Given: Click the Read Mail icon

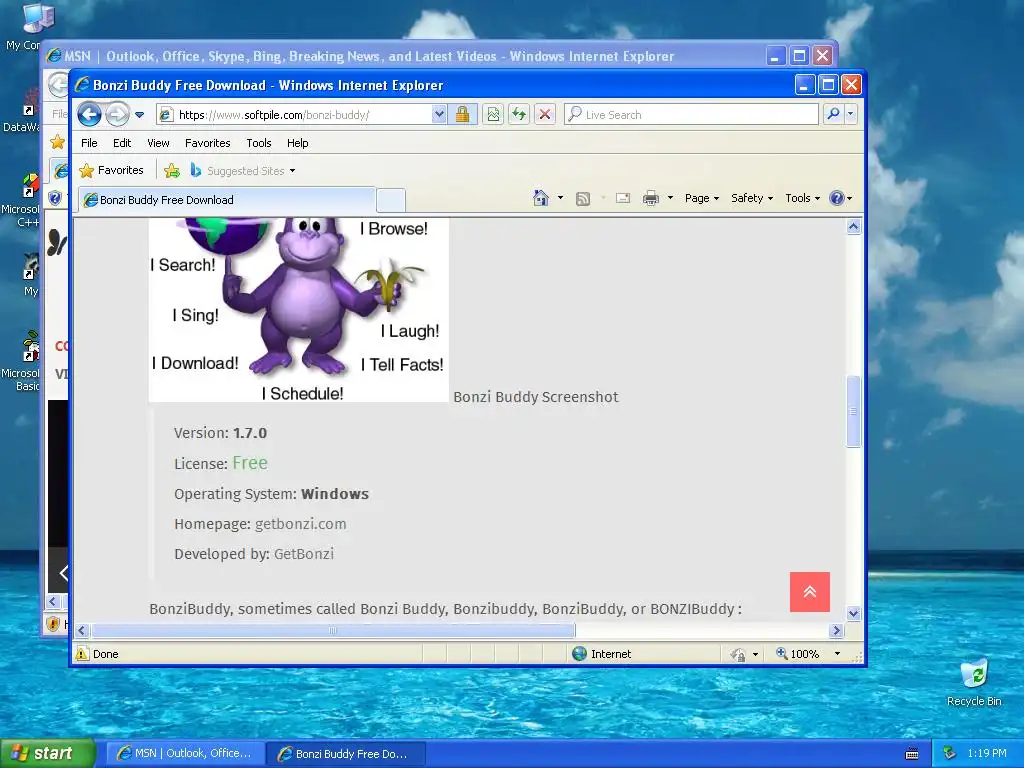Looking at the screenshot, I should coord(623,198).
